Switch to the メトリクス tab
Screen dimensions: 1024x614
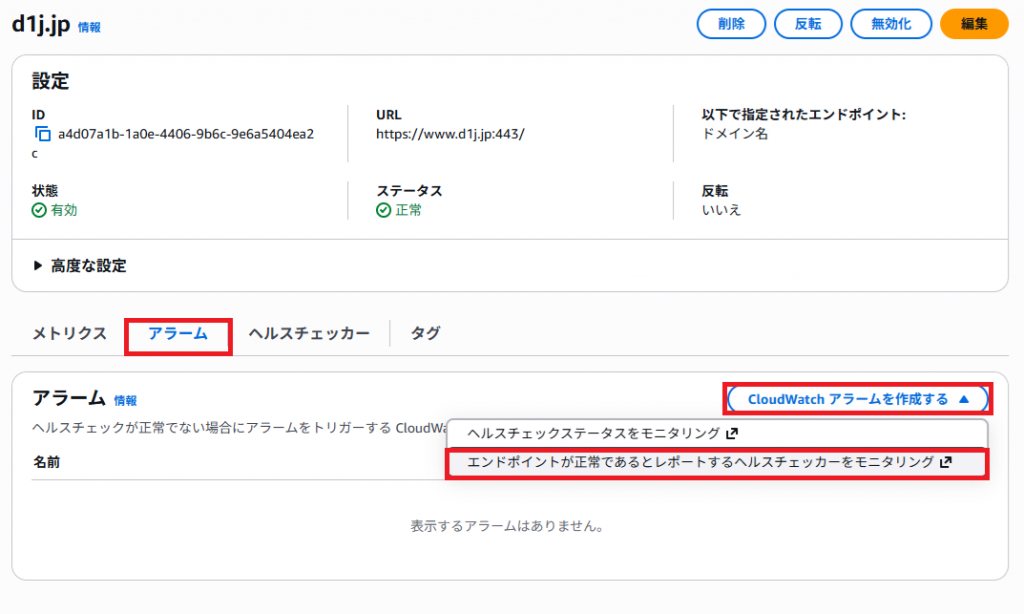[69, 334]
